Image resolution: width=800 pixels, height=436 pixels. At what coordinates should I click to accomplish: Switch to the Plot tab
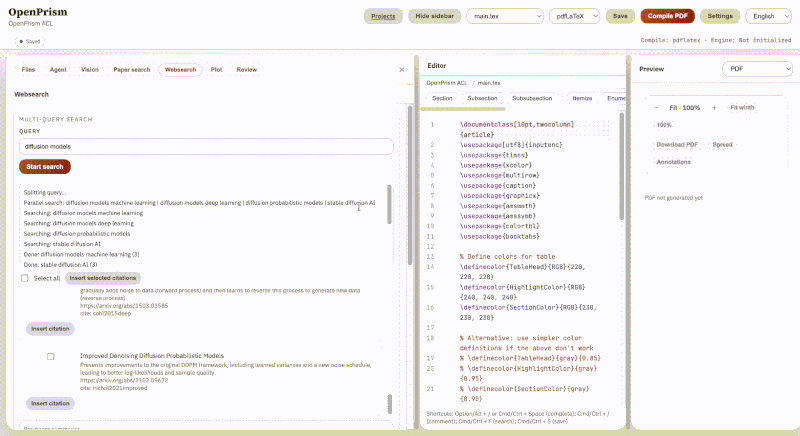(x=216, y=69)
